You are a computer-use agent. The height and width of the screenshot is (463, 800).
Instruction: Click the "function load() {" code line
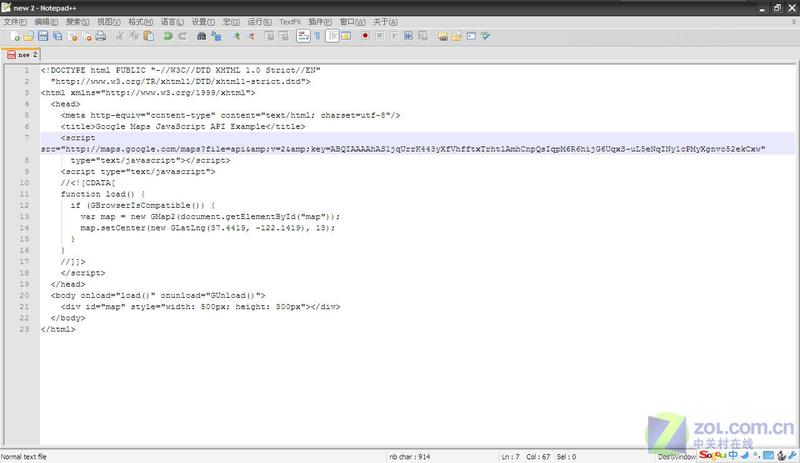(x=103, y=194)
